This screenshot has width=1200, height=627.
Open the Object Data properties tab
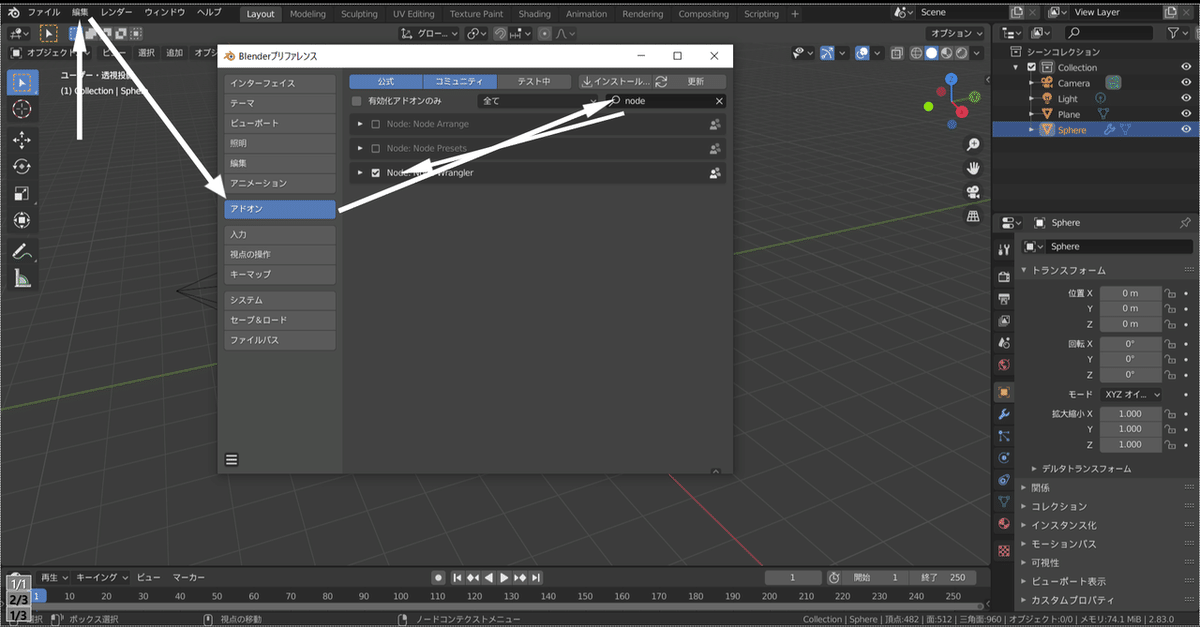[1004, 502]
